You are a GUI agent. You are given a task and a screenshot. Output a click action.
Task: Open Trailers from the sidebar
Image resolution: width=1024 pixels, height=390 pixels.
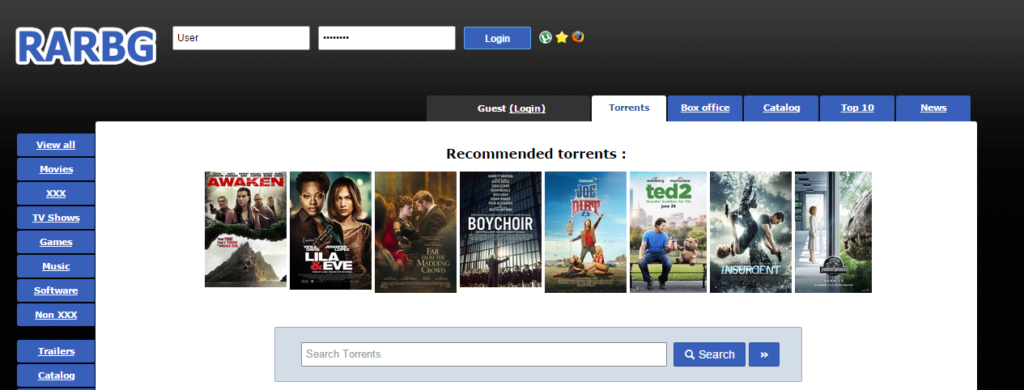[56, 351]
